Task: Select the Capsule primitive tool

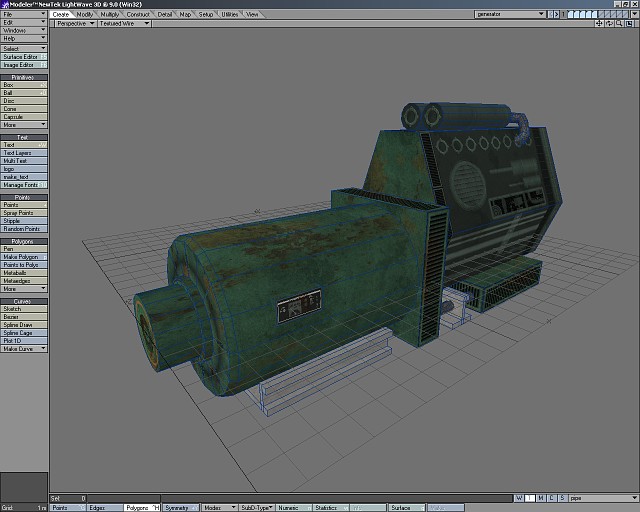Action: (24, 117)
